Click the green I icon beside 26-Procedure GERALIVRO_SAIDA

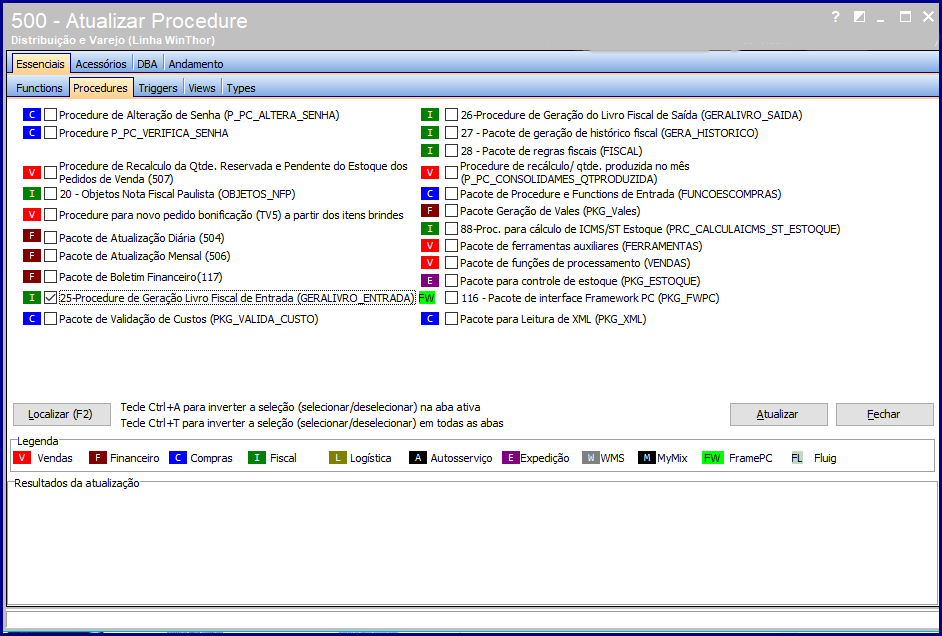pyautogui.click(x=430, y=115)
